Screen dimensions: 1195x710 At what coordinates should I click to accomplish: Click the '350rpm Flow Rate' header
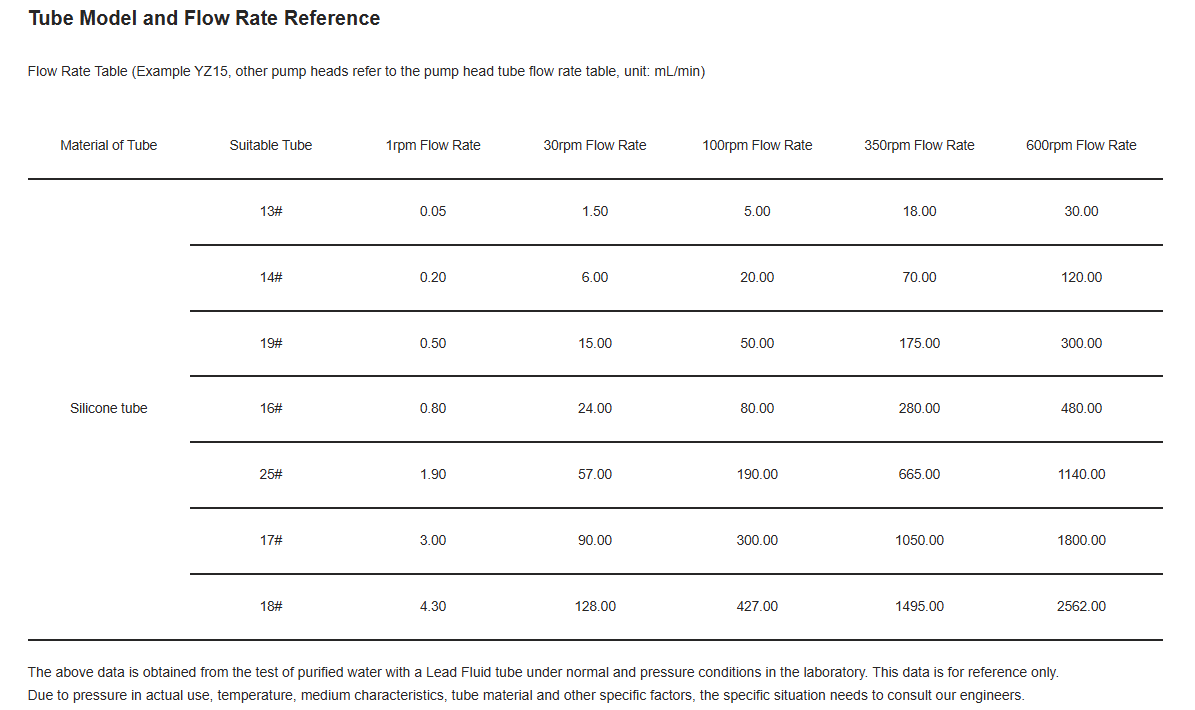[919, 145]
